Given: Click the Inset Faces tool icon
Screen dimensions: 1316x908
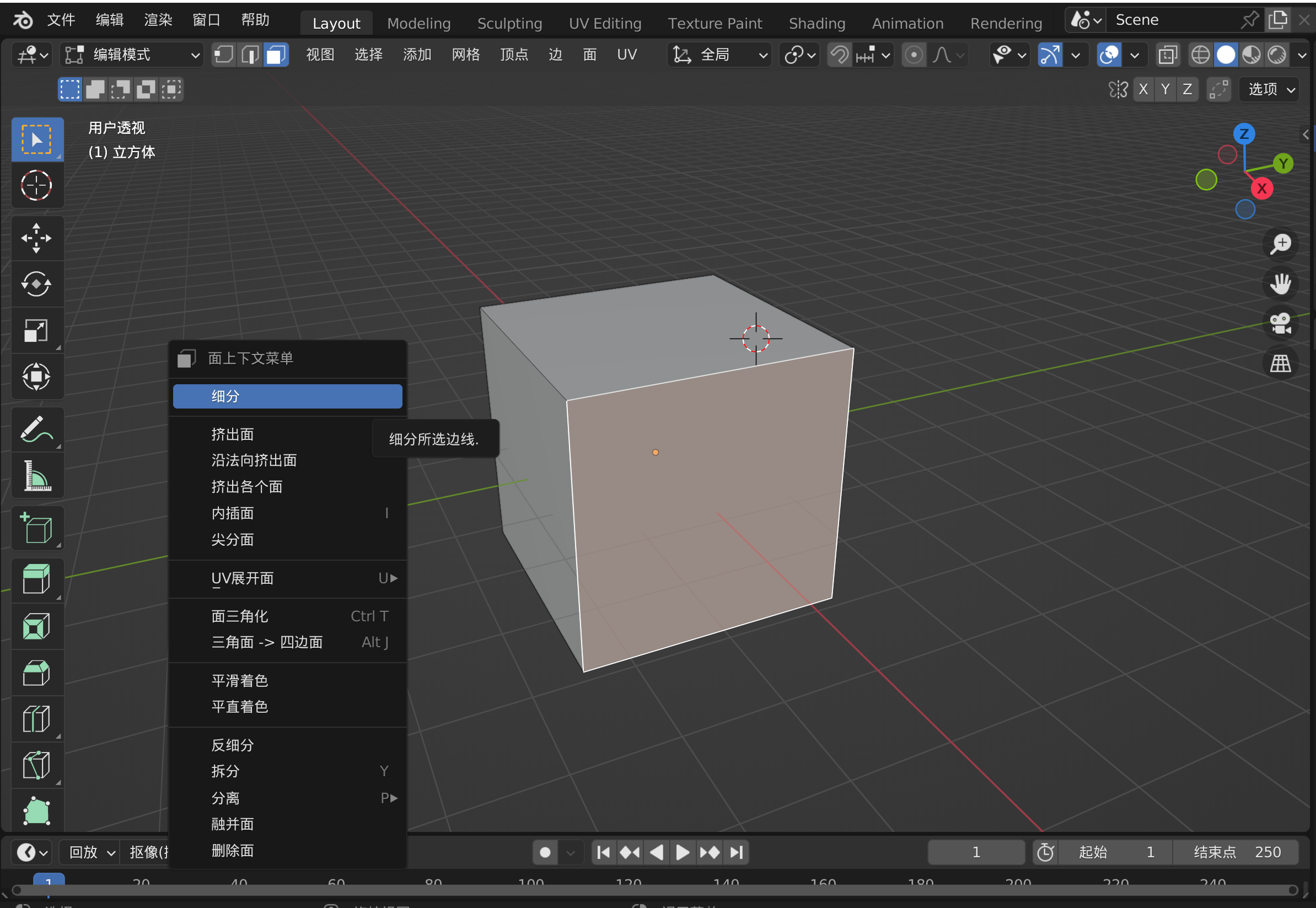Looking at the screenshot, I should coord(36,627).
